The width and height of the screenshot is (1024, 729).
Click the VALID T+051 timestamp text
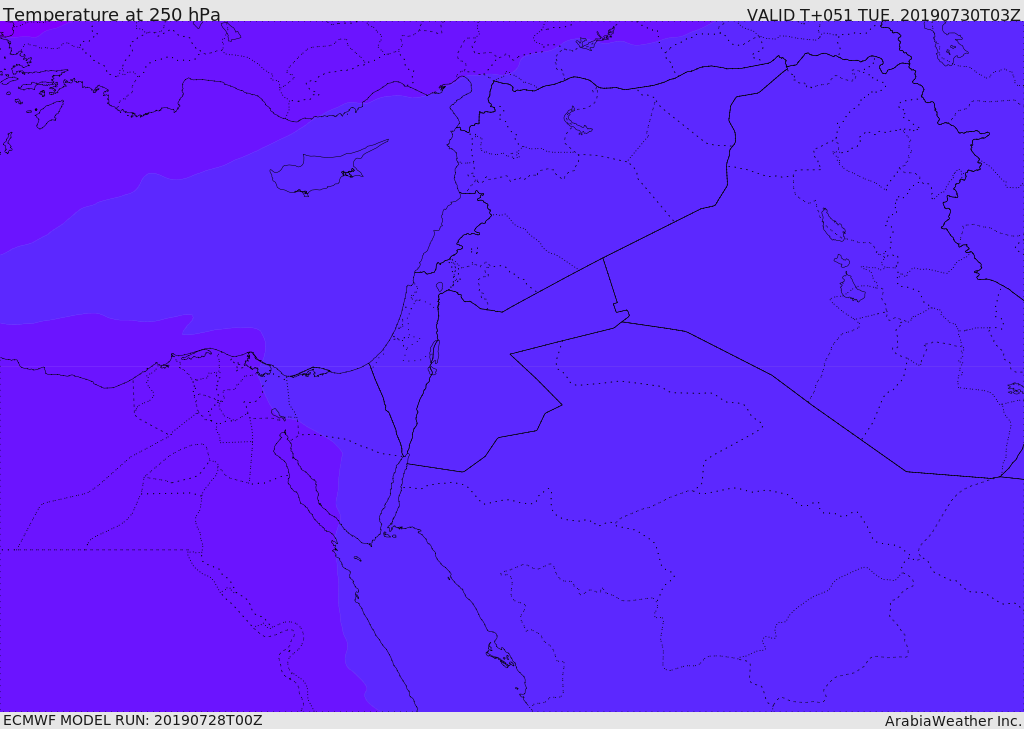point(883,15)
